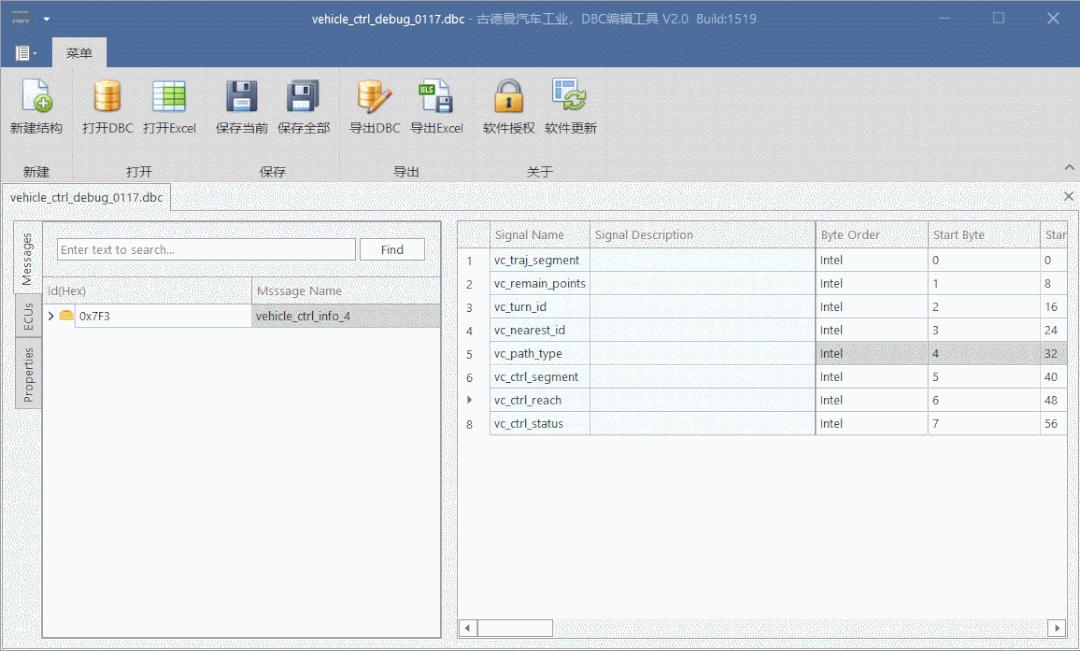Image resolution: width=1080 pixels, height=651 pixels.
Task: Close the document panel with X
Action: pos(1068,197)
